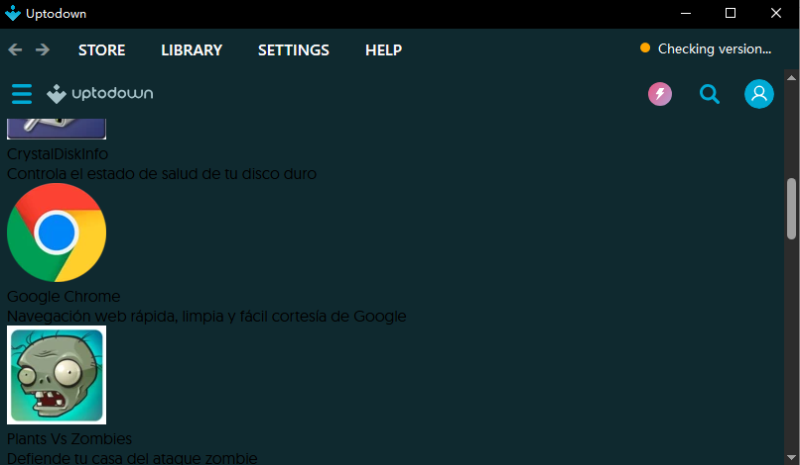Open the Google Chrome title link
800x465 pixels.
click(x=64, y=296)
